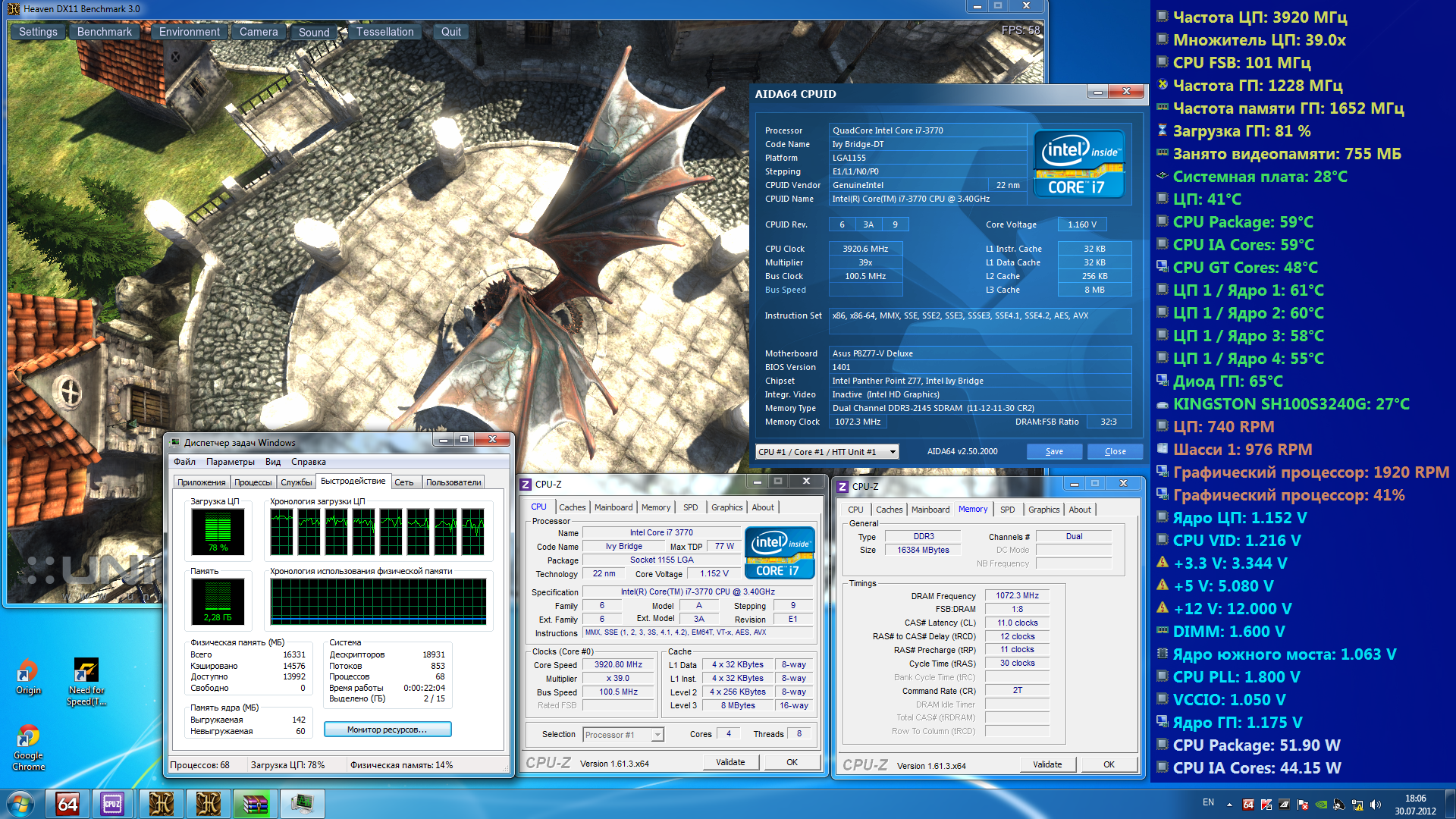Viewport: 1456px width, 819px height.
Task: Open the CPU-Z taskbar button
Action: pos(112,804)
